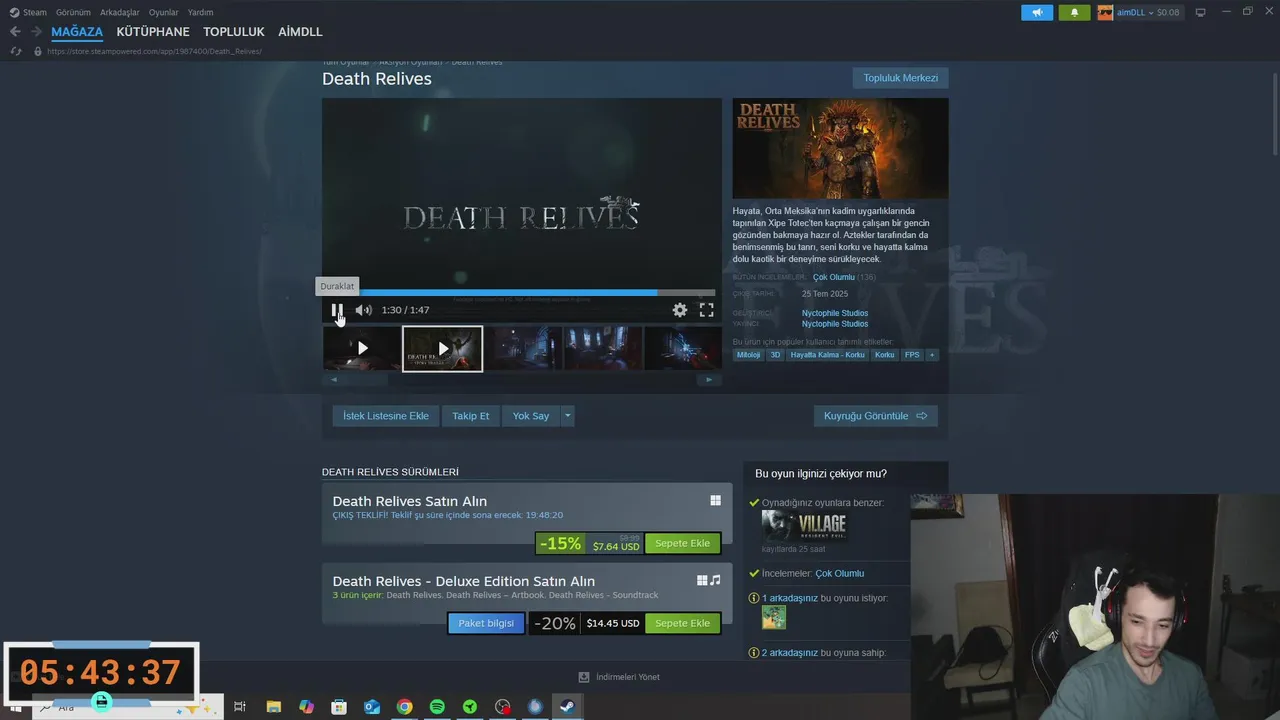Enter fullscreen mode for the trailer
Image resolution: width=1280 pixels, height=720 pixels.
[706, 310]
